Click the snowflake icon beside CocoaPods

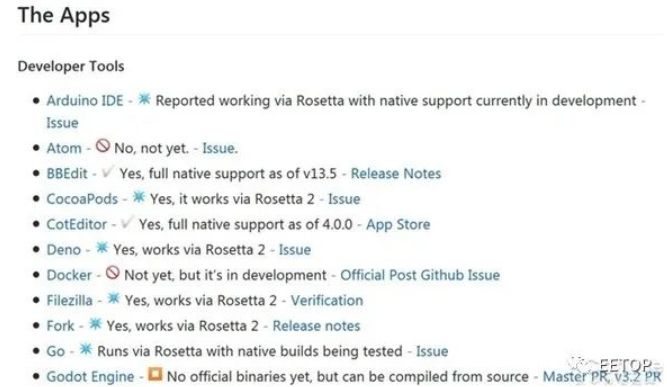(x=139, y=197)
